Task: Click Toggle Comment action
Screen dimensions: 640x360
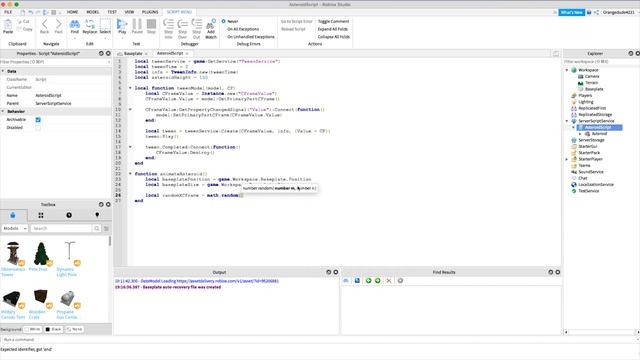Action: (333, 21)
